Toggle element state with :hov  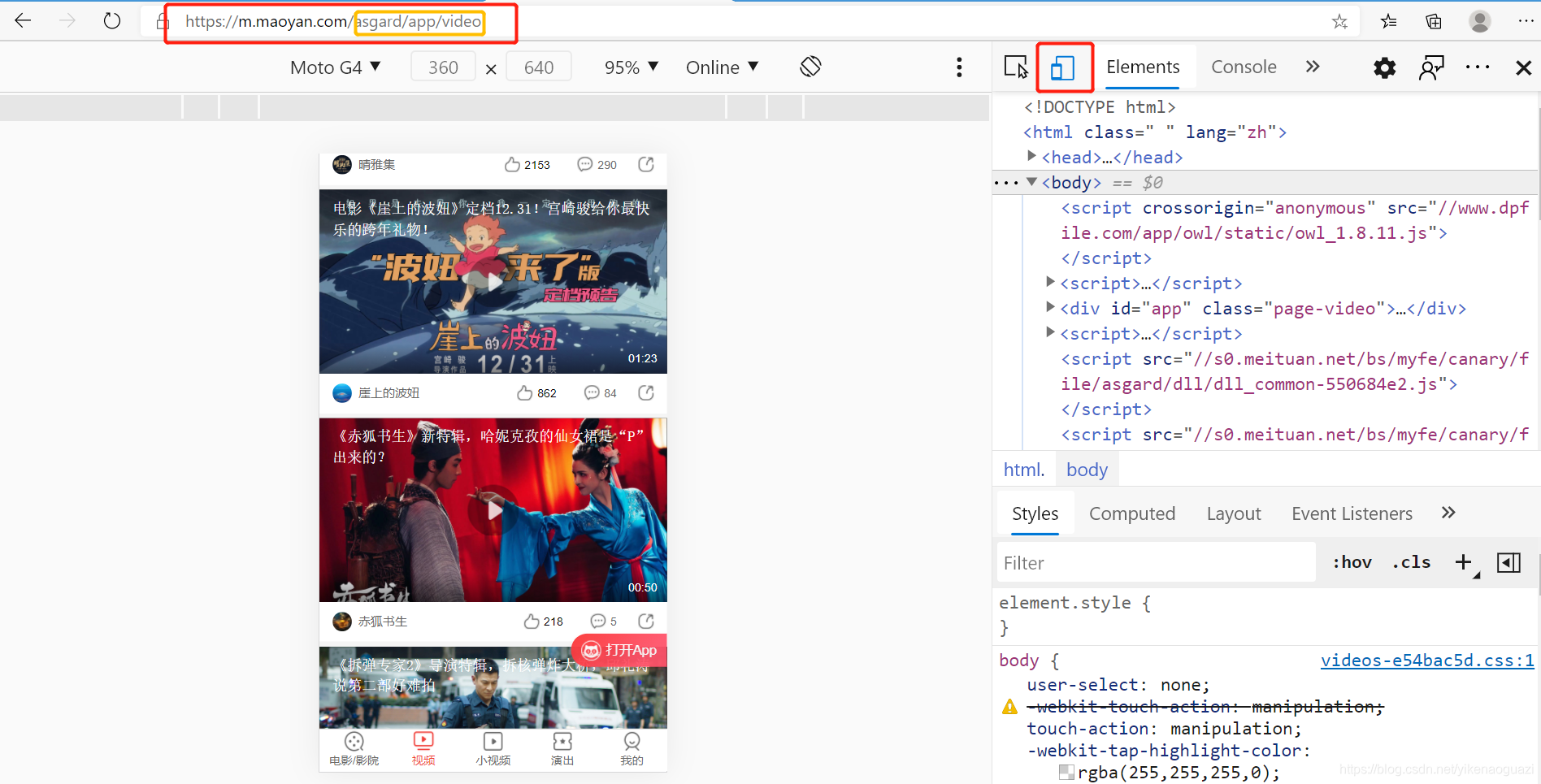[x=1352, y=562]
